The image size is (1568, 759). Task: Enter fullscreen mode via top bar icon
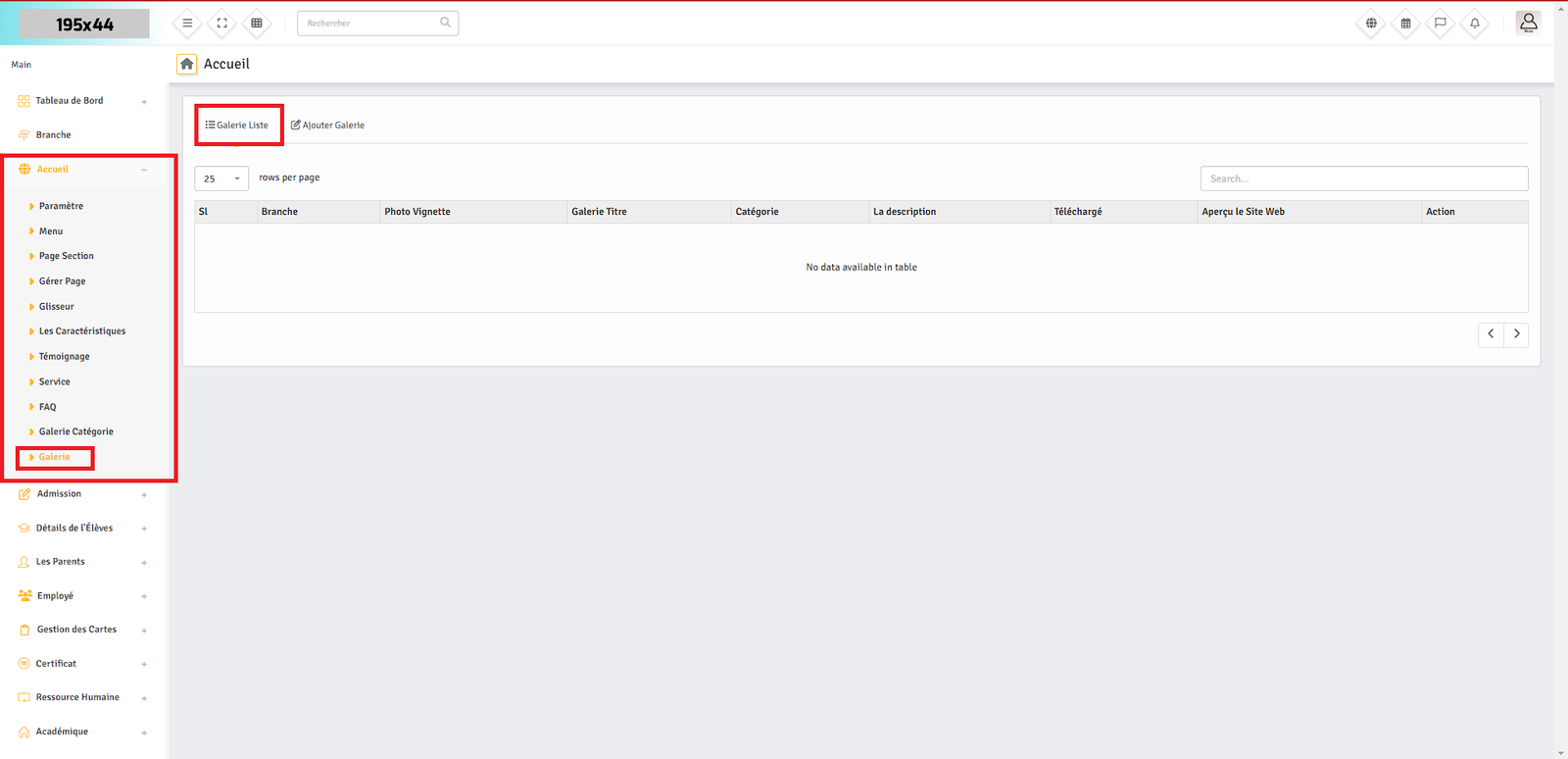point(222,24)
